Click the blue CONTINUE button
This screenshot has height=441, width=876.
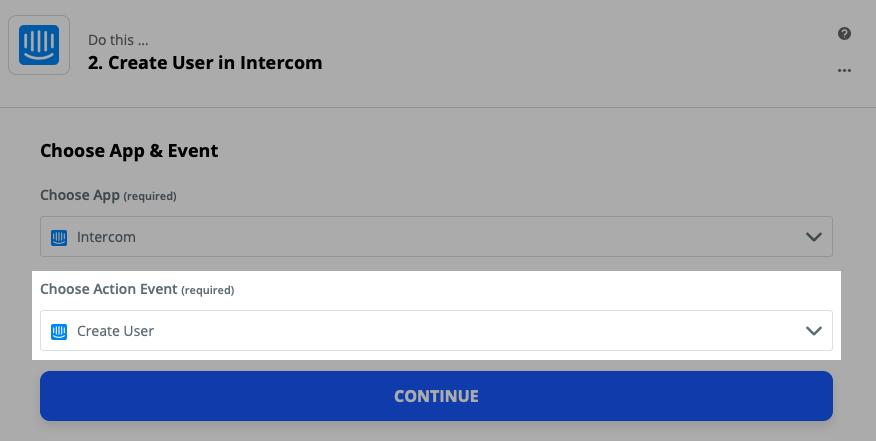point(436,396)
